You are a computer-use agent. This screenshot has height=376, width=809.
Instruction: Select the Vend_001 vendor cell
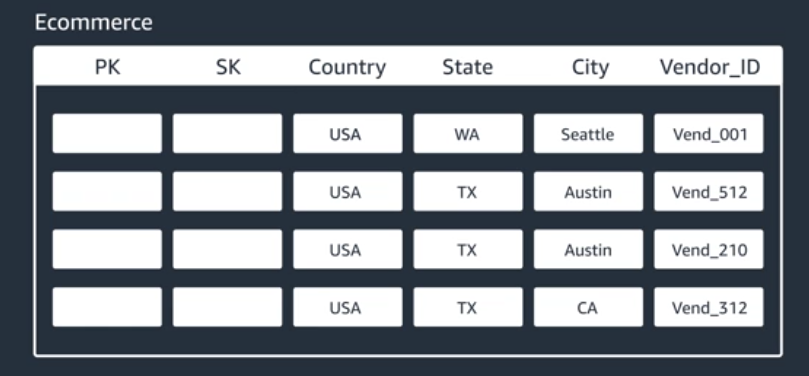709,134
